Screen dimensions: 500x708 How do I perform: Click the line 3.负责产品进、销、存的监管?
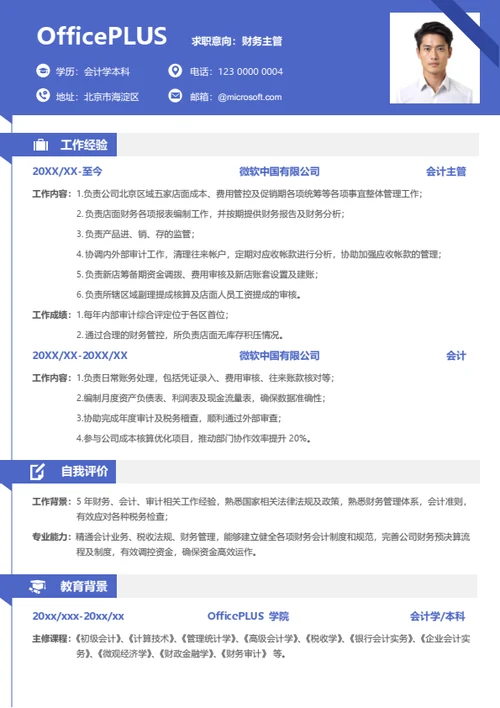136,234
